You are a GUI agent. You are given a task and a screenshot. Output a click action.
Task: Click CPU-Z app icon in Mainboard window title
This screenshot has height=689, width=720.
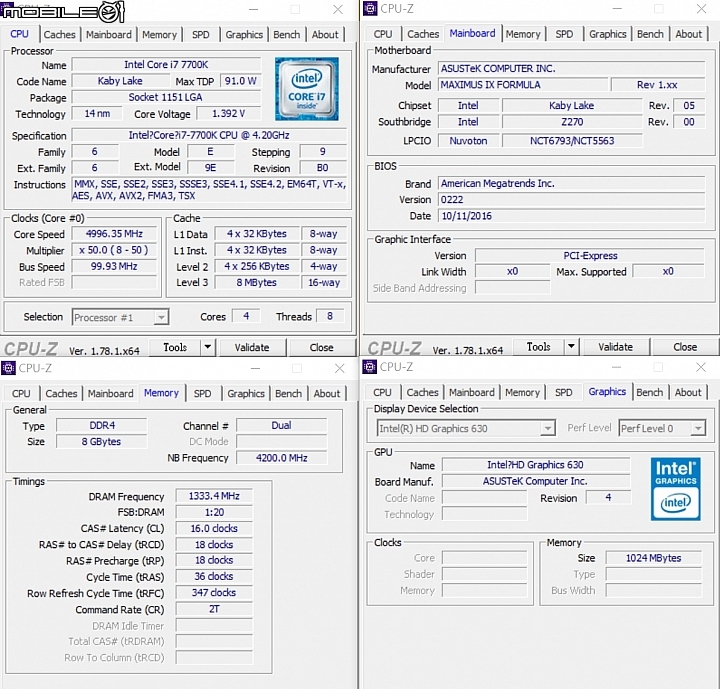(x=370, y=8)
